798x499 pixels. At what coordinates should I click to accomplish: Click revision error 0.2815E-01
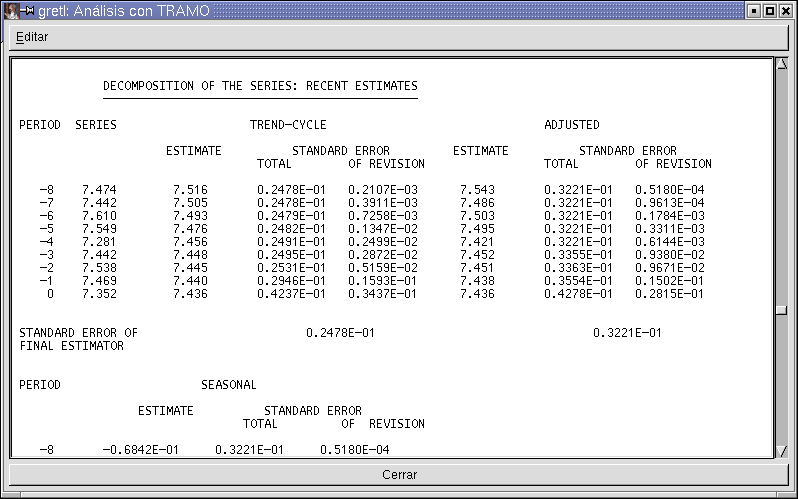[x=670, y=294]
